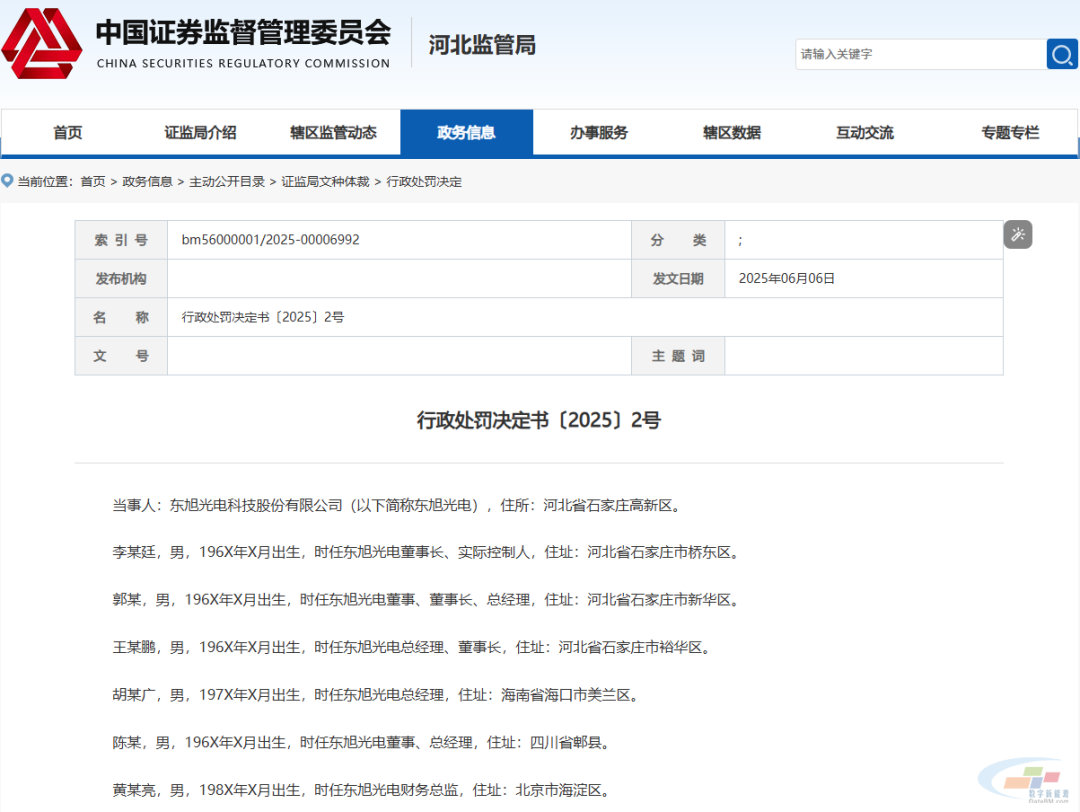1080x812 pixels.
Task: Click the 证监局文种体裁 breadcrumb link
Action: pyautogui.click(x=325, y=182)
